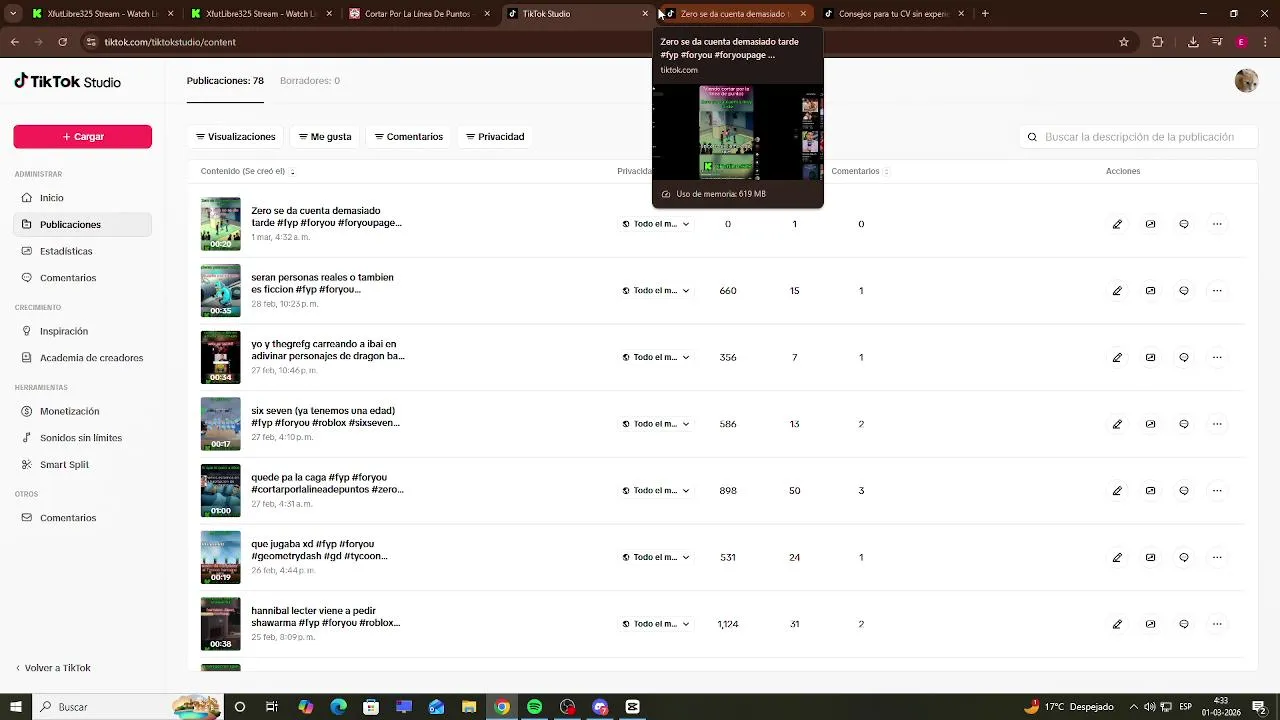Open the Visualizaciones filter

click(235, 137)
